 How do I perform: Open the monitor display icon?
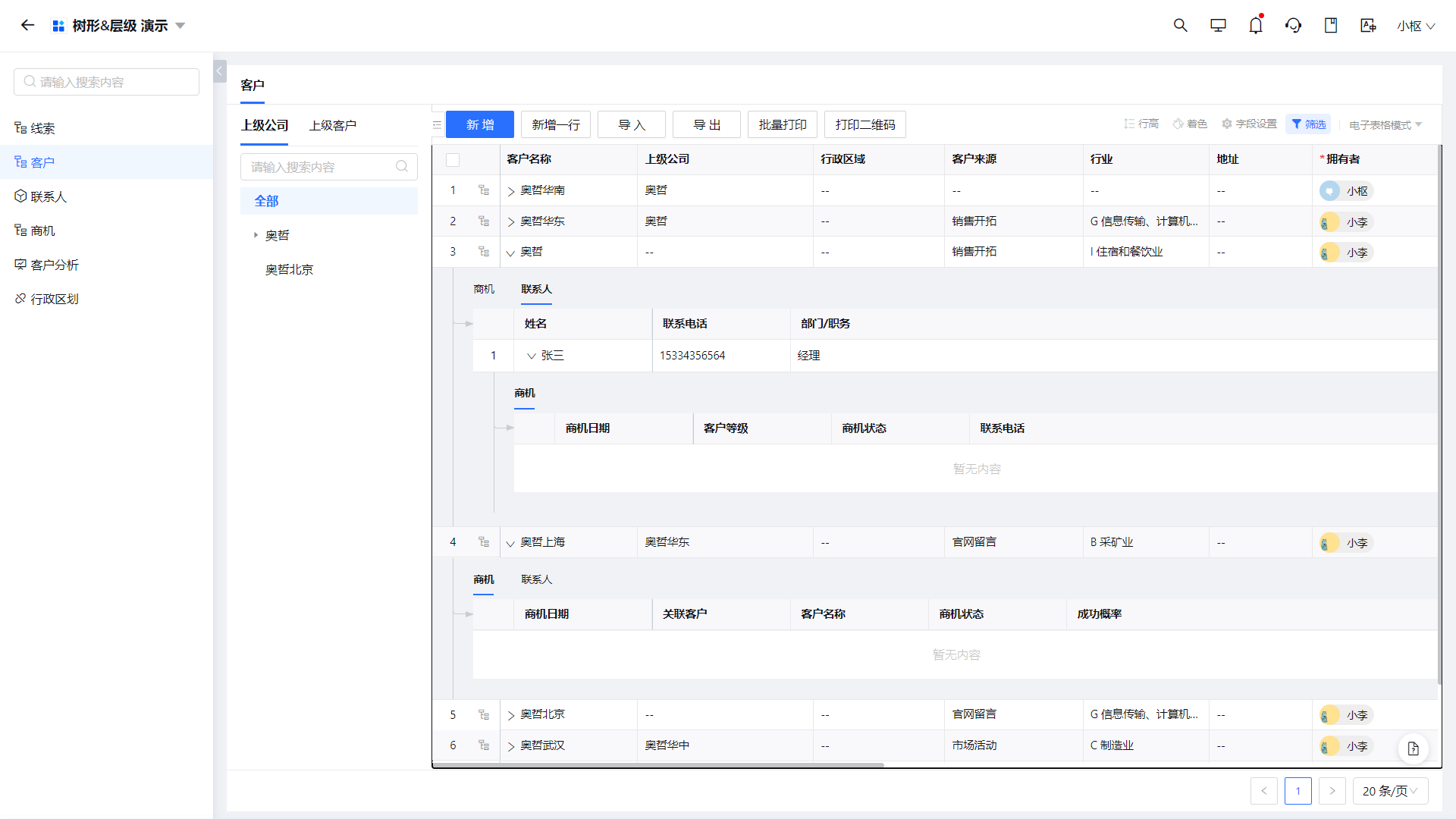click(x=1218, y=25)
